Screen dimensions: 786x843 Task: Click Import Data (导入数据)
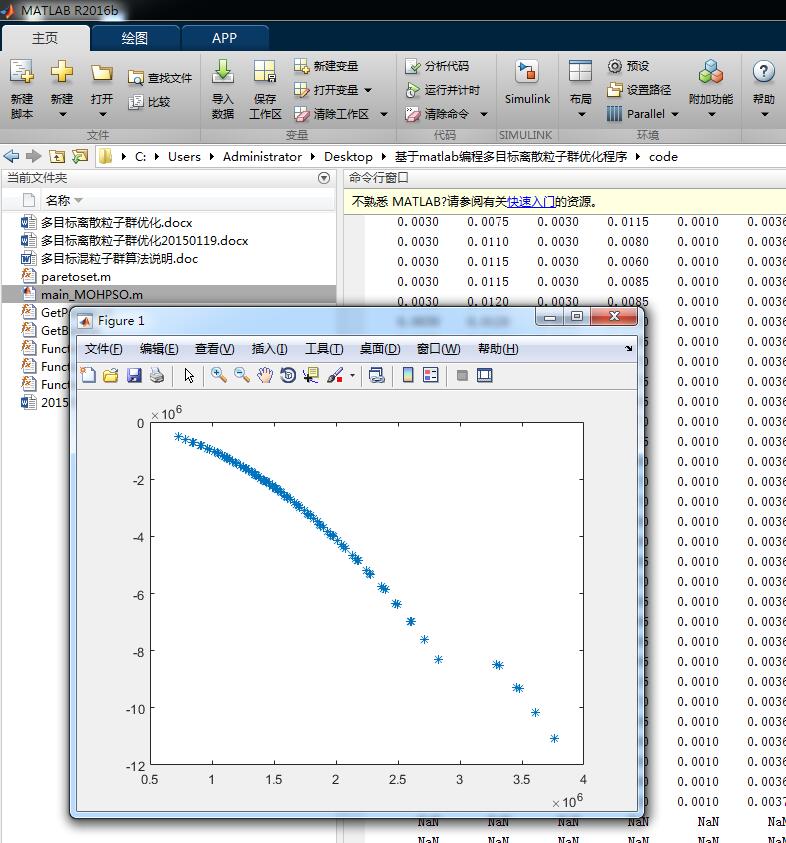point(223,90)
